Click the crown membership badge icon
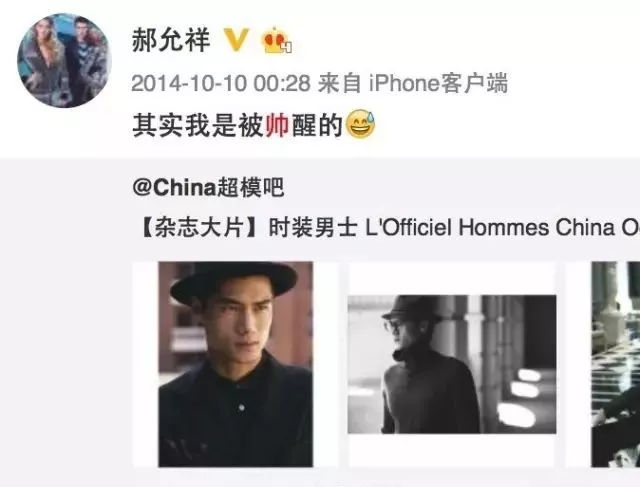Image resolution: width=640 pixels, height=487 pixels. 276,40
